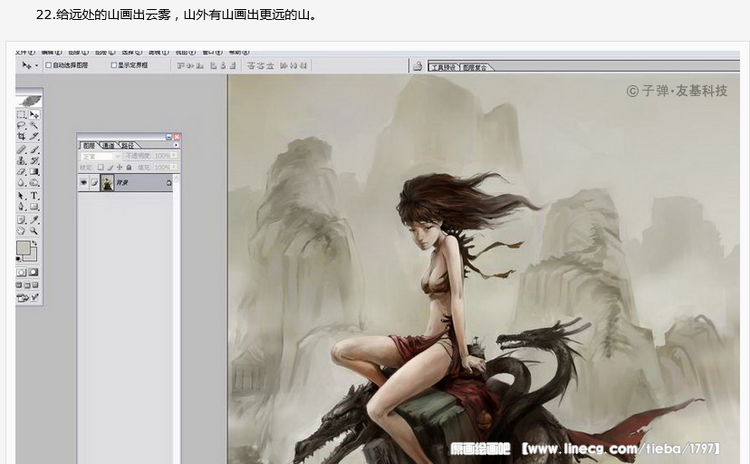The width and height of the screenshot is (750, 464).
Task: Switch to the 通道 tab
Action: pyautogui.click(x=109, y=145)
